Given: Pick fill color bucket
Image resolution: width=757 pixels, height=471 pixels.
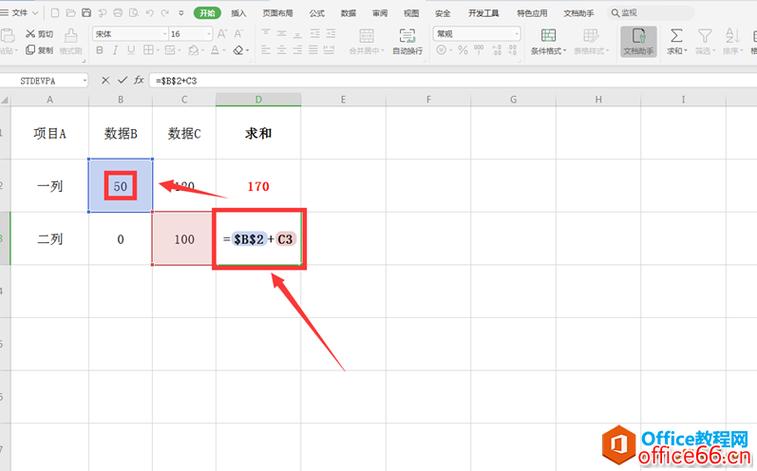Looking at the screenshot, I should pyautogui.click(x=195, y=50).
